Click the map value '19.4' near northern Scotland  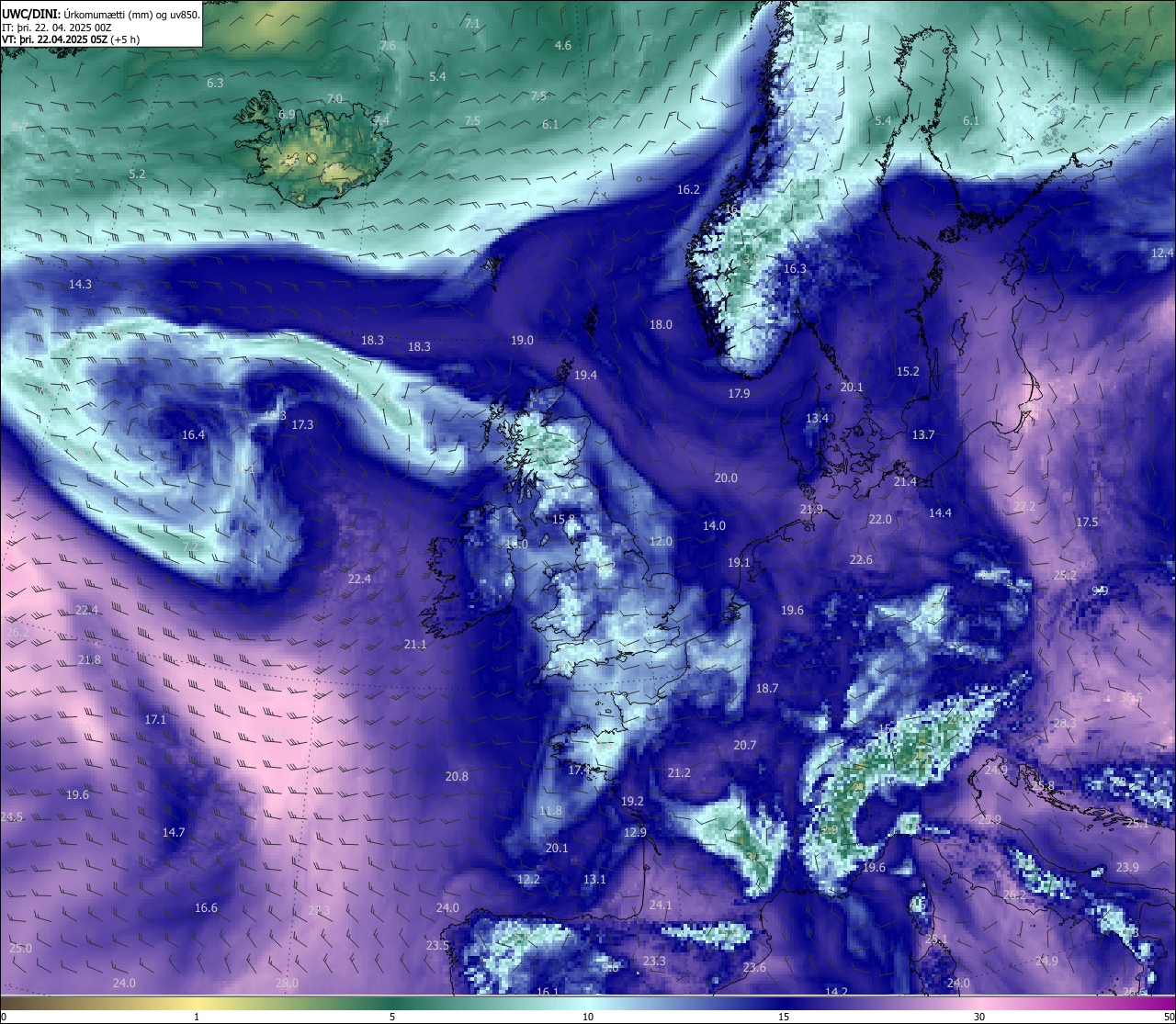point(585,376)
